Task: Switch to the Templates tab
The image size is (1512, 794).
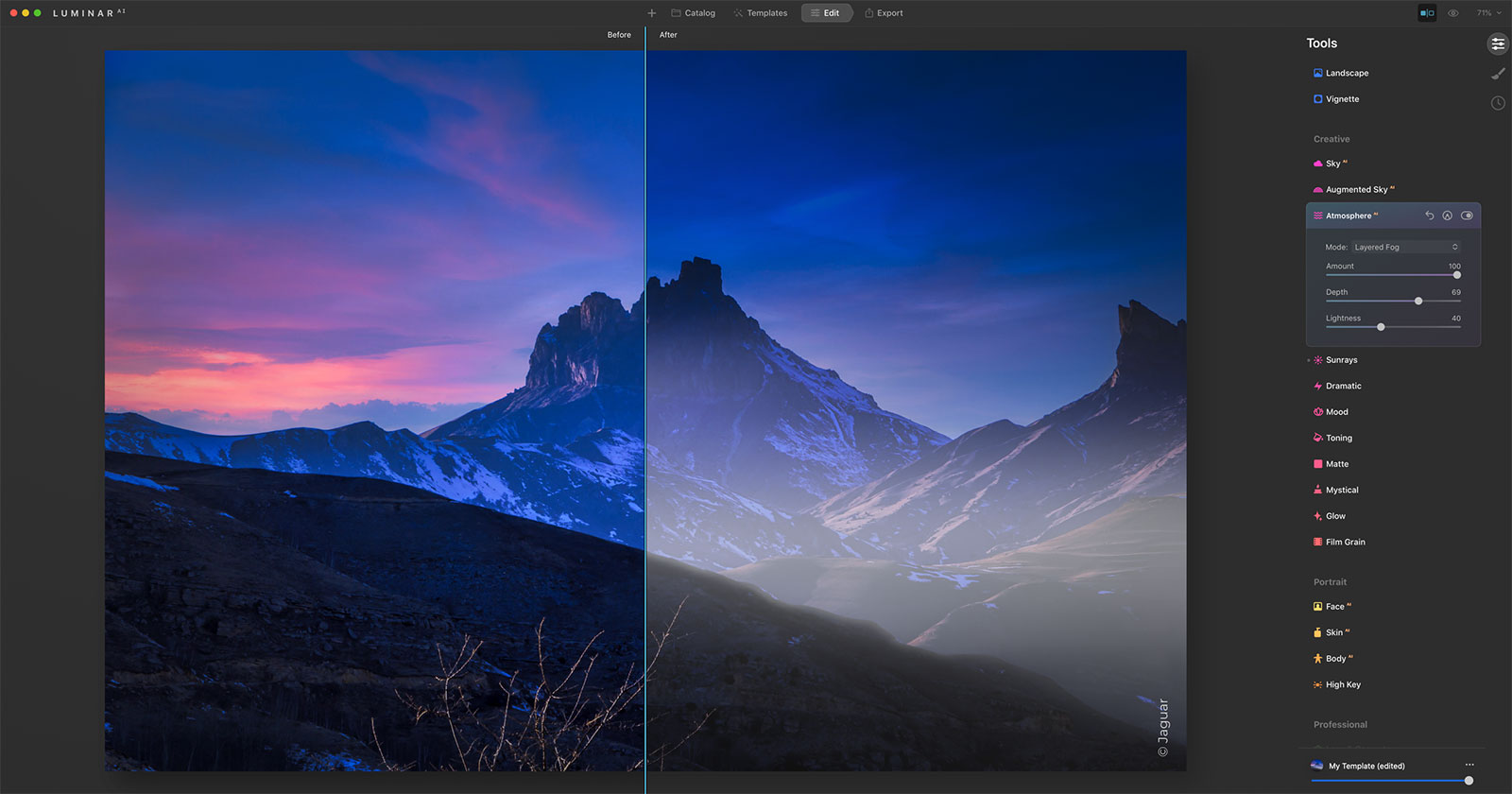Action: pos(760,13)
